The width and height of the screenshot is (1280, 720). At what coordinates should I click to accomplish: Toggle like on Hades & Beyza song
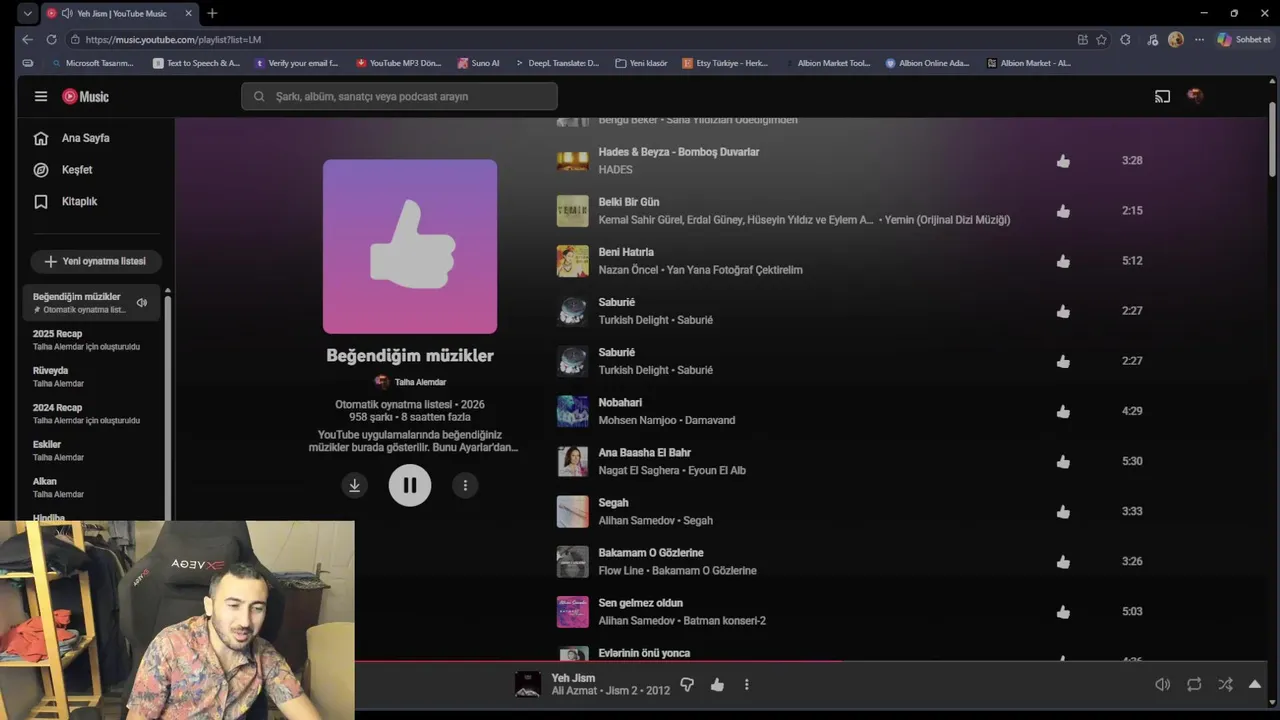[x=1063, y=161]
